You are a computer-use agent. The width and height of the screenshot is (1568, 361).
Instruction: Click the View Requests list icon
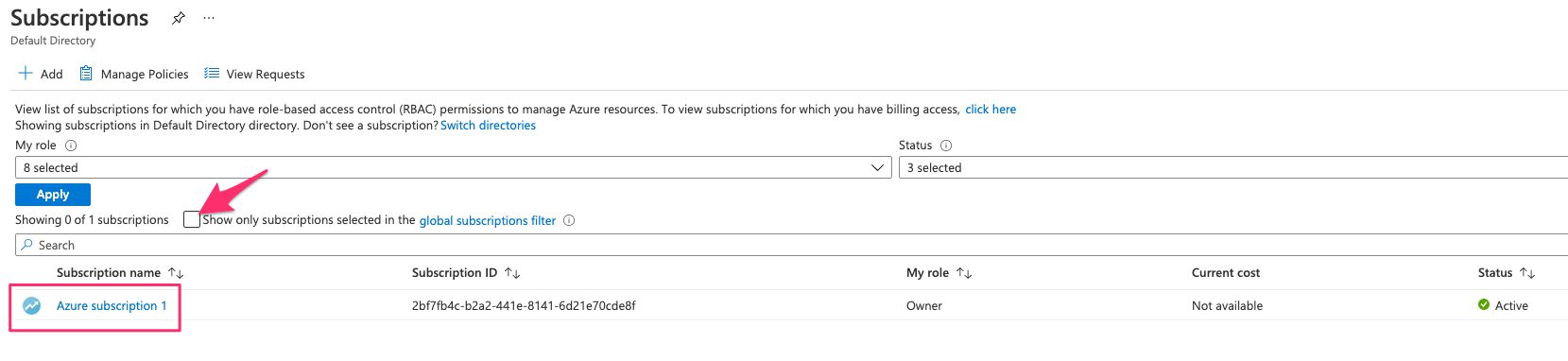(212, 73)
